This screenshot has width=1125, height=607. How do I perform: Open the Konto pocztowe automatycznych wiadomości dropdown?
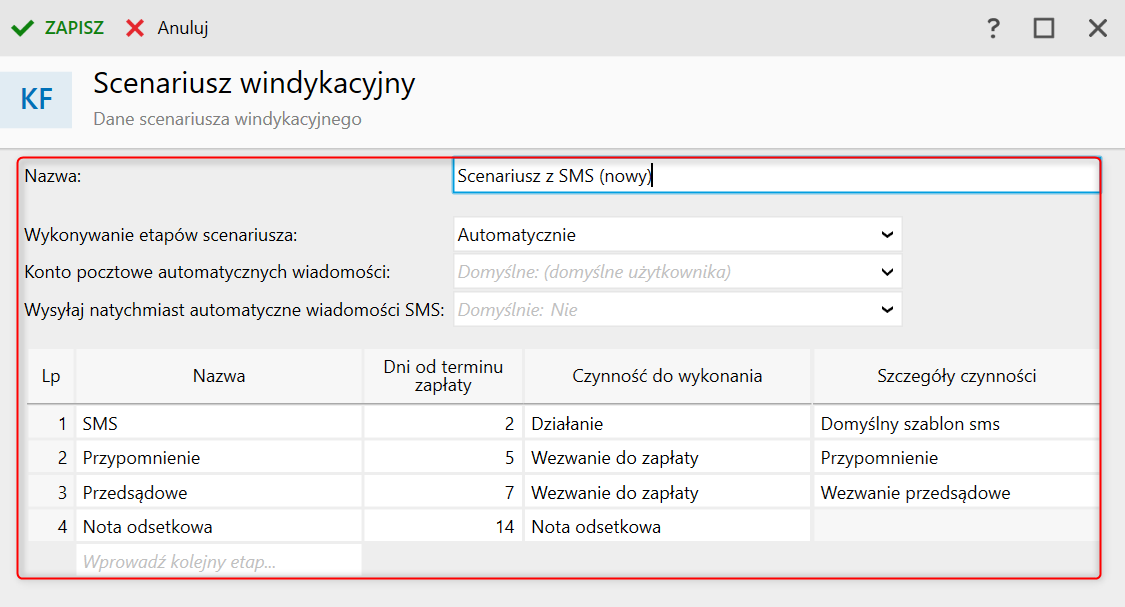pyautogui.click(x=677, y=272)
